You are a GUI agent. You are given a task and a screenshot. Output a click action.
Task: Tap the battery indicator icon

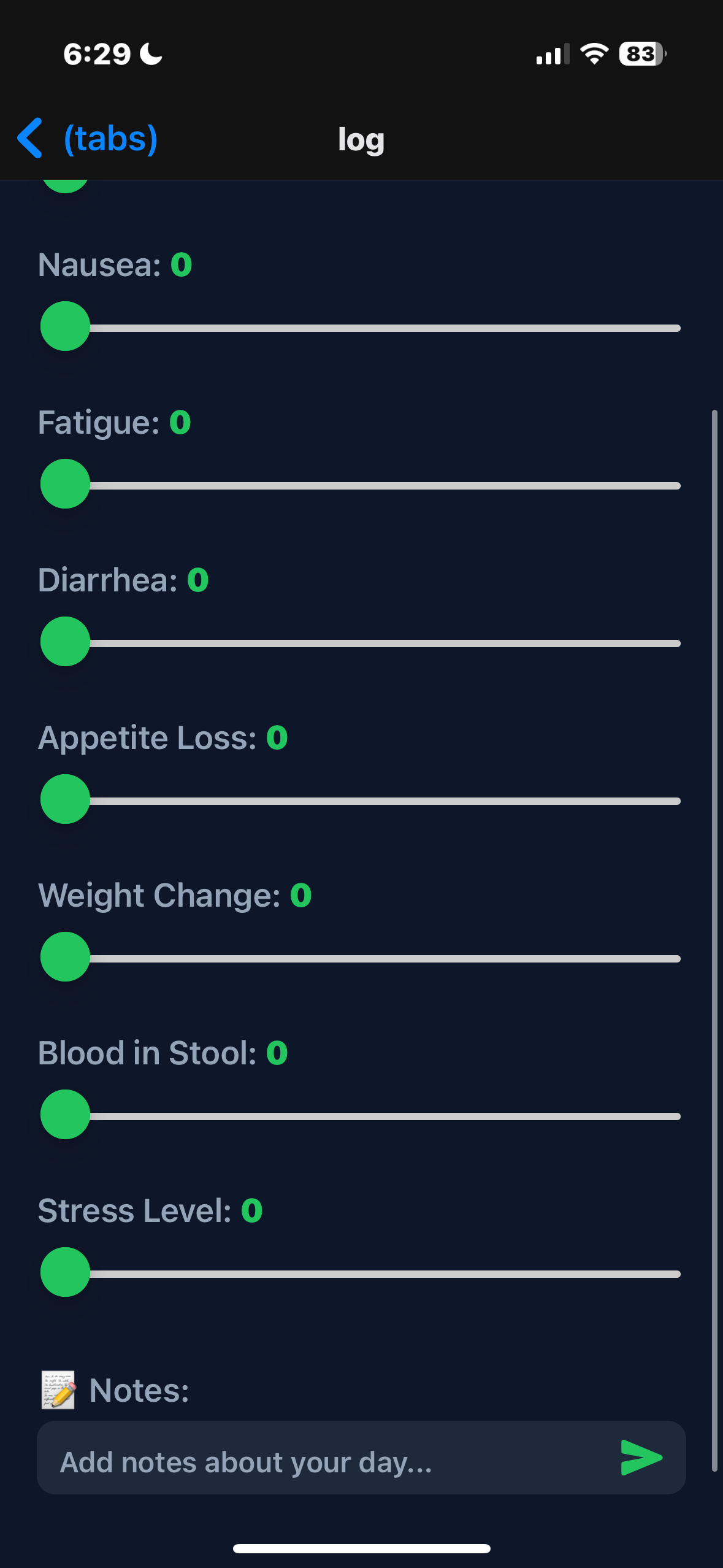(642, 54)
